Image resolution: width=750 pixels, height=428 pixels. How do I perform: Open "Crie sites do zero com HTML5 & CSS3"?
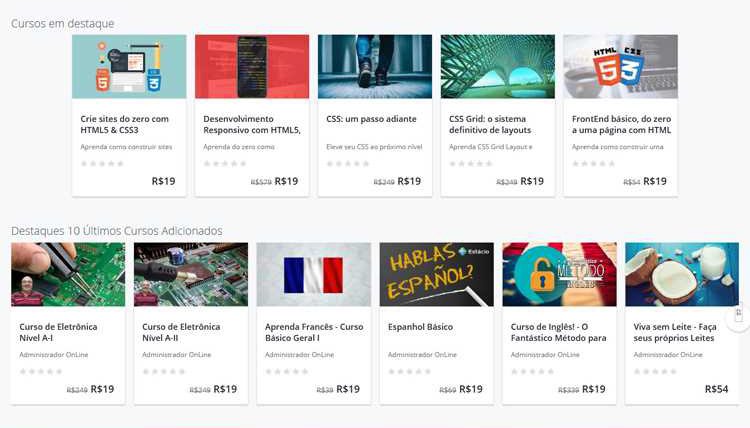click(x=124, y=124)
